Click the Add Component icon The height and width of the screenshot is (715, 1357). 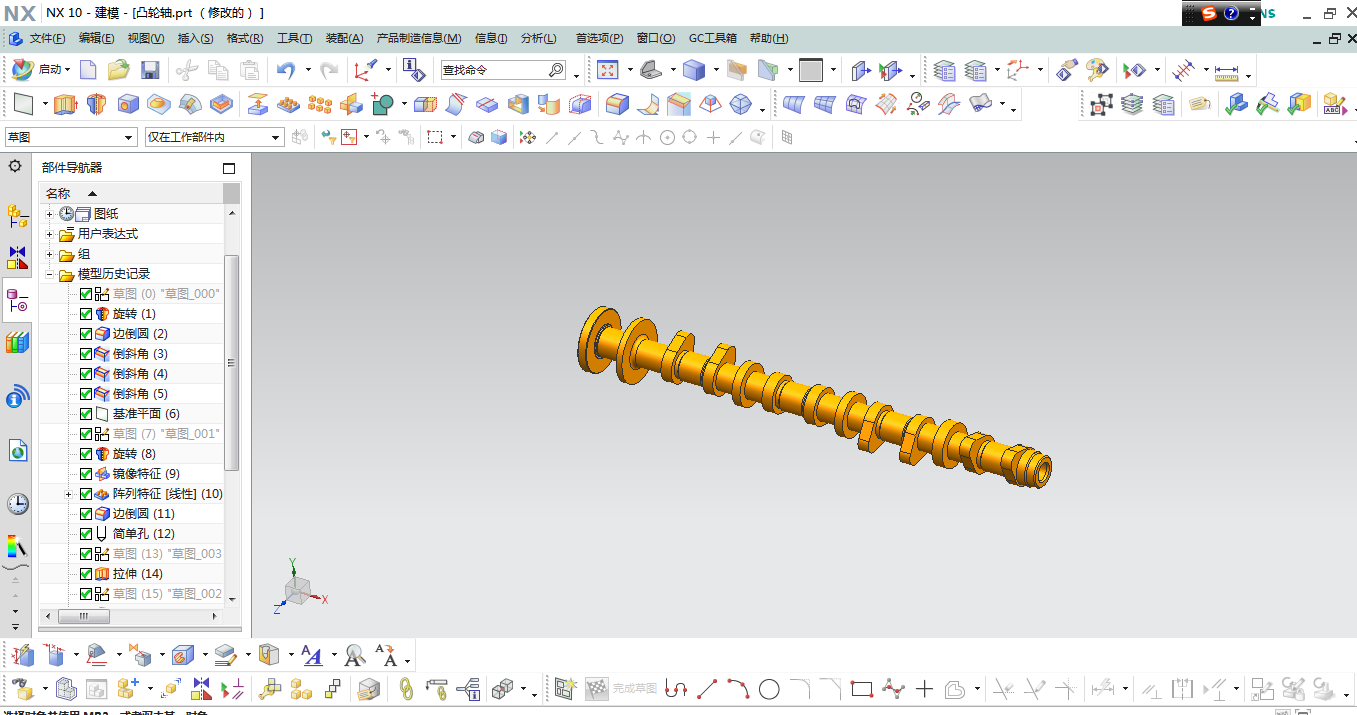click(x=127, y=688)
